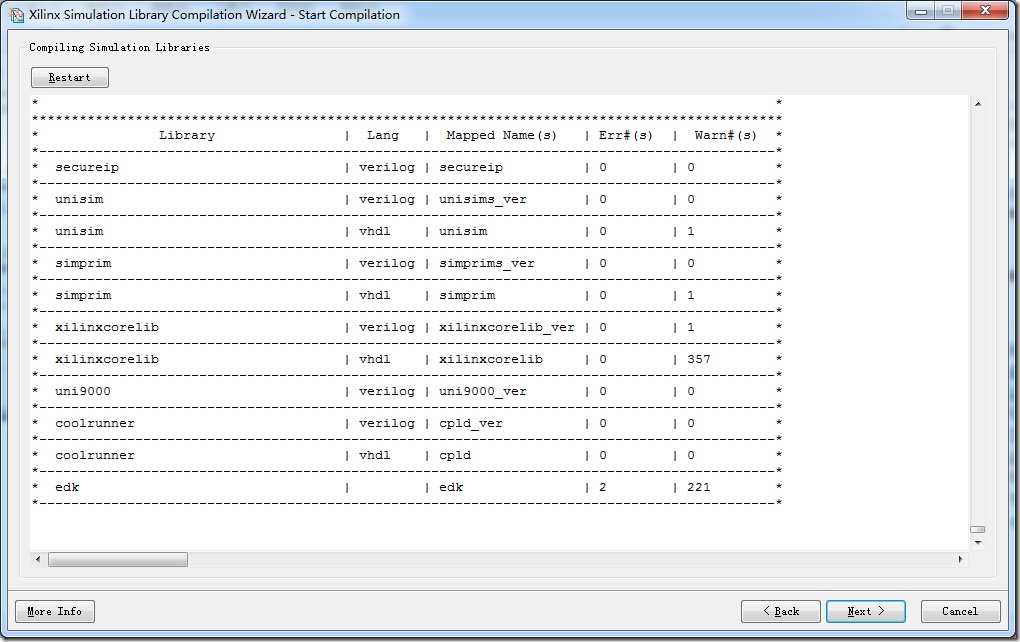1020x642 pixels.
Task: Minimize the wizard window
Action: [x=921, y=10]
